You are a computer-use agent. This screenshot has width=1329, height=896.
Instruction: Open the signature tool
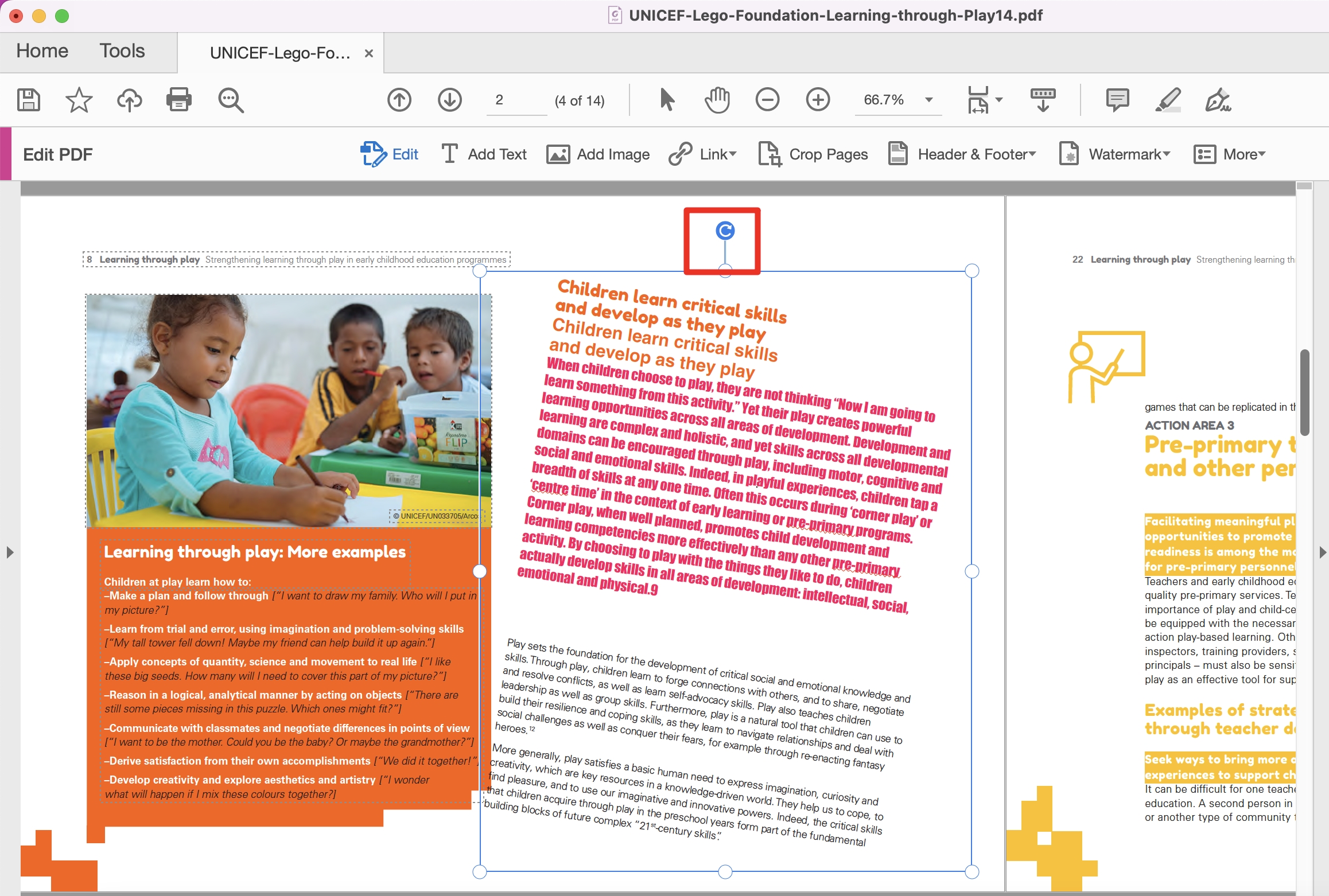click(1219, 100)
